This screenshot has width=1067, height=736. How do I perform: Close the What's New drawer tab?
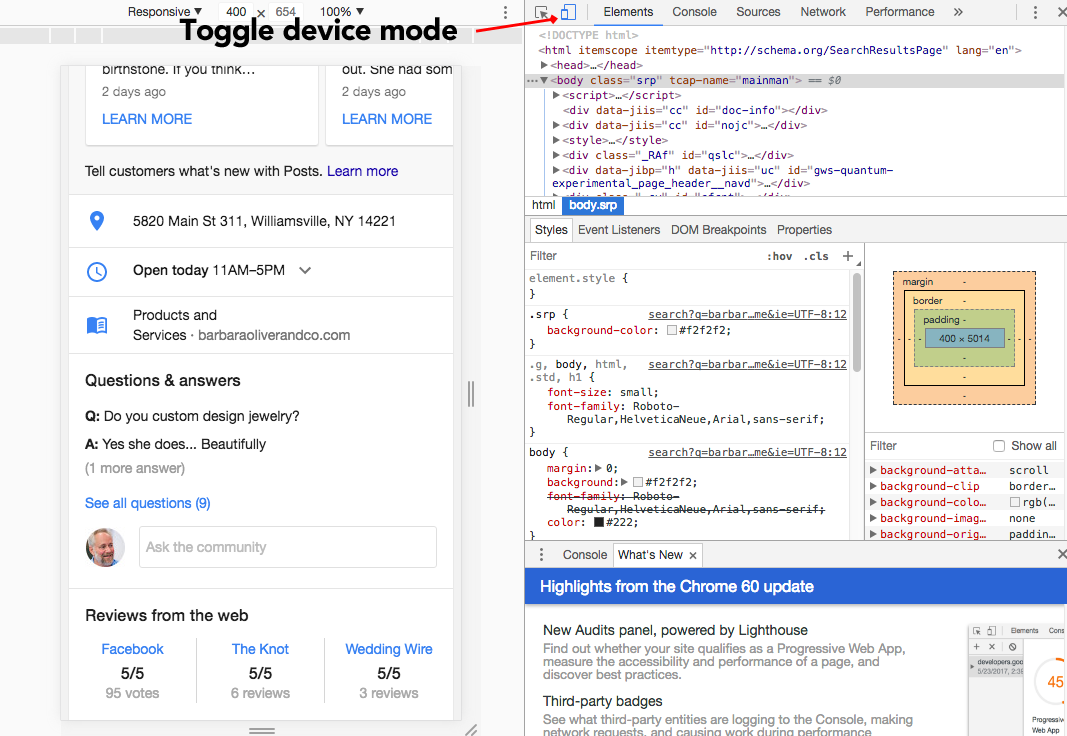click(x=693, y=556)
